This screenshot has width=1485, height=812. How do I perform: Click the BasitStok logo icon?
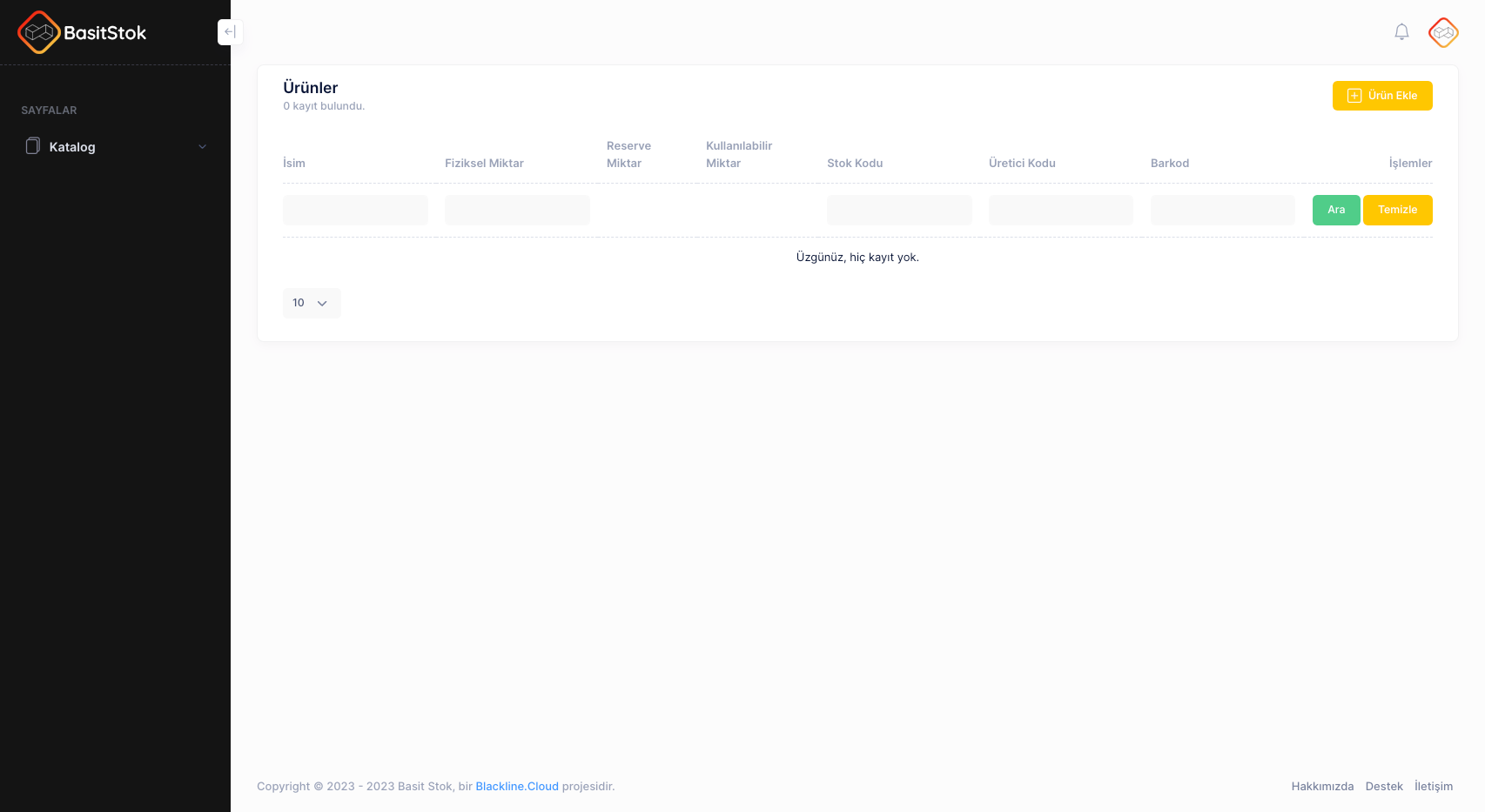click(x=39, y=32)
